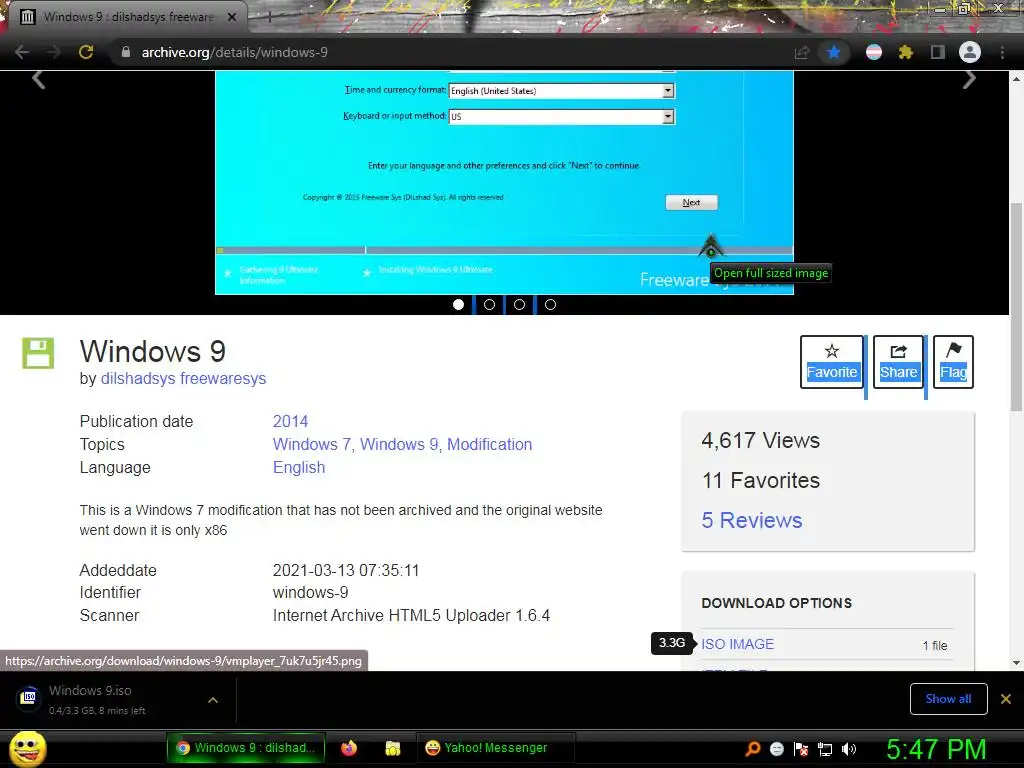The height and width of the screenshot is (768, 1024).
Task: Click the Share button
Action: pyautogui.click(x=898, y=362)
